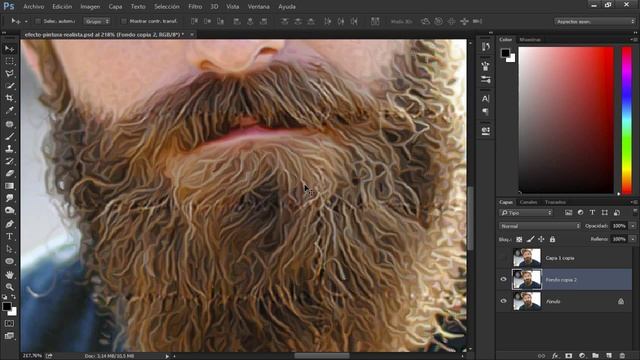Change screen mode icon in toolbar
This screenshot has width=640, height=360.
tap(9, 336)
